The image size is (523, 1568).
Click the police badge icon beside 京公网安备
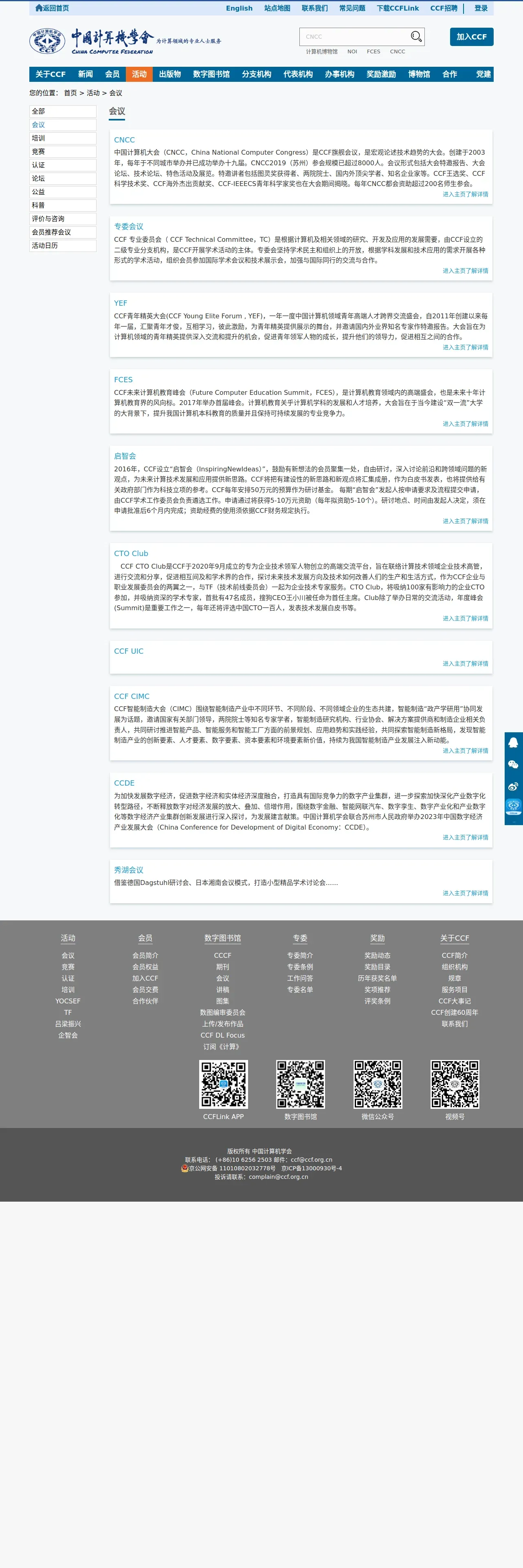coord(185,1168)
